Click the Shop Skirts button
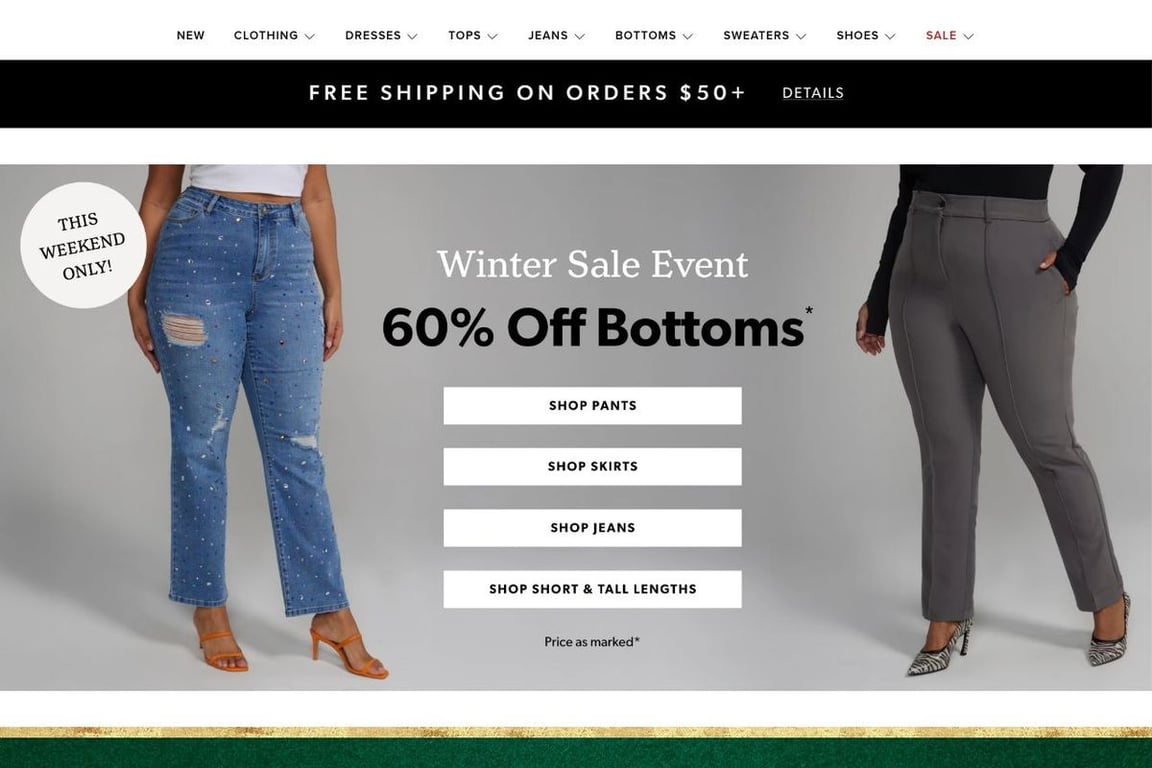Image resolution: width=1152 pixels, height=768 pixels. tap(592, 467)
